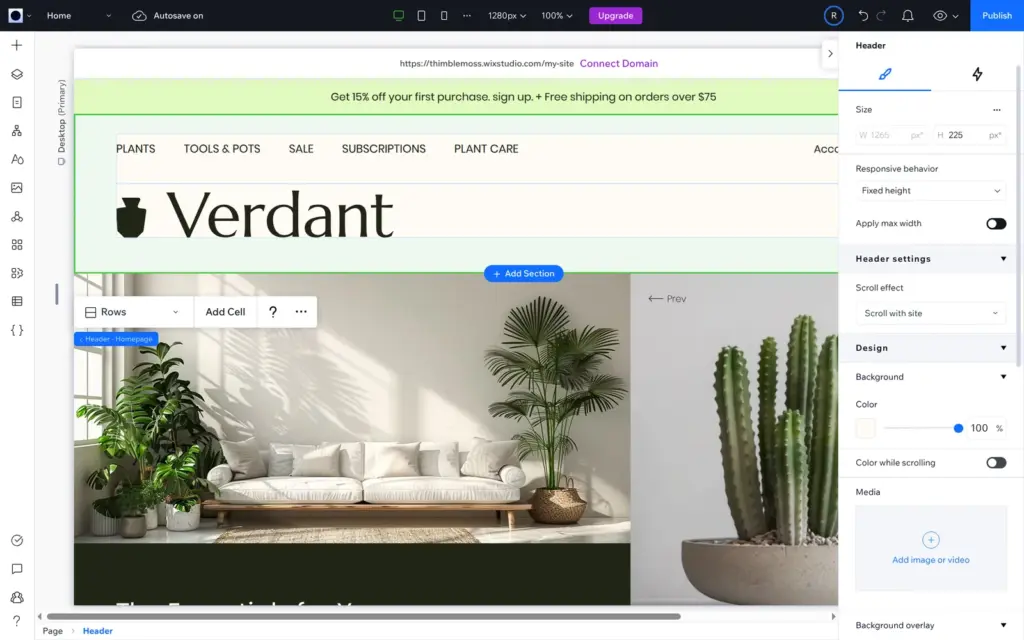This screenshot has width=1024, height=640.
Task: Open the Add Elements plus icon in left sidebar
Action: 17,45
